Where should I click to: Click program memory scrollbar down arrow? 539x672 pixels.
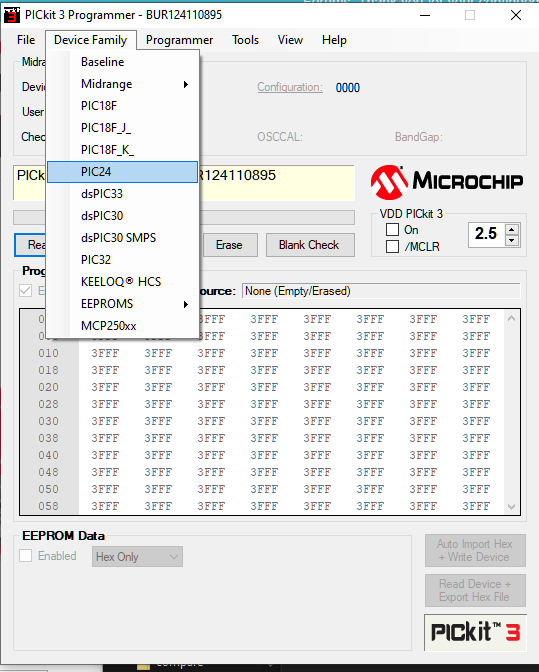point(511,507)
